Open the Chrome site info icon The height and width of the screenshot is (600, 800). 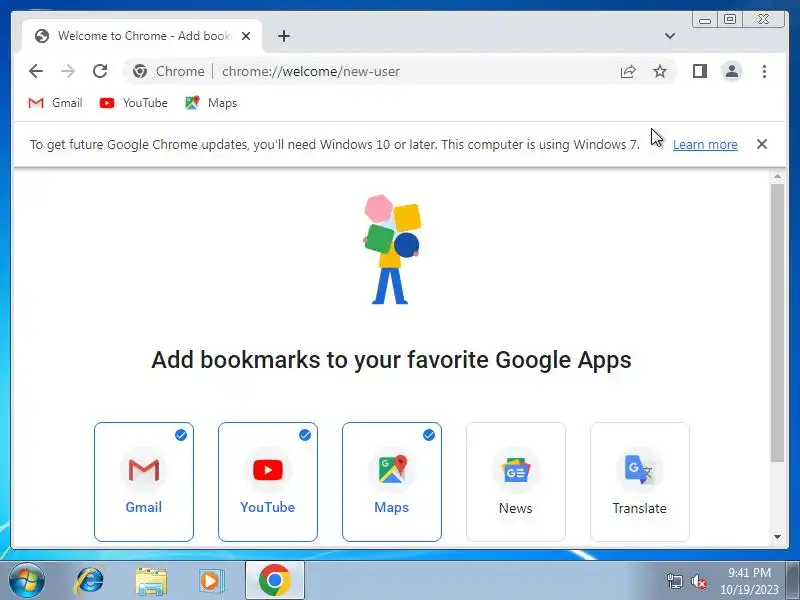click(x=140, y=71)
